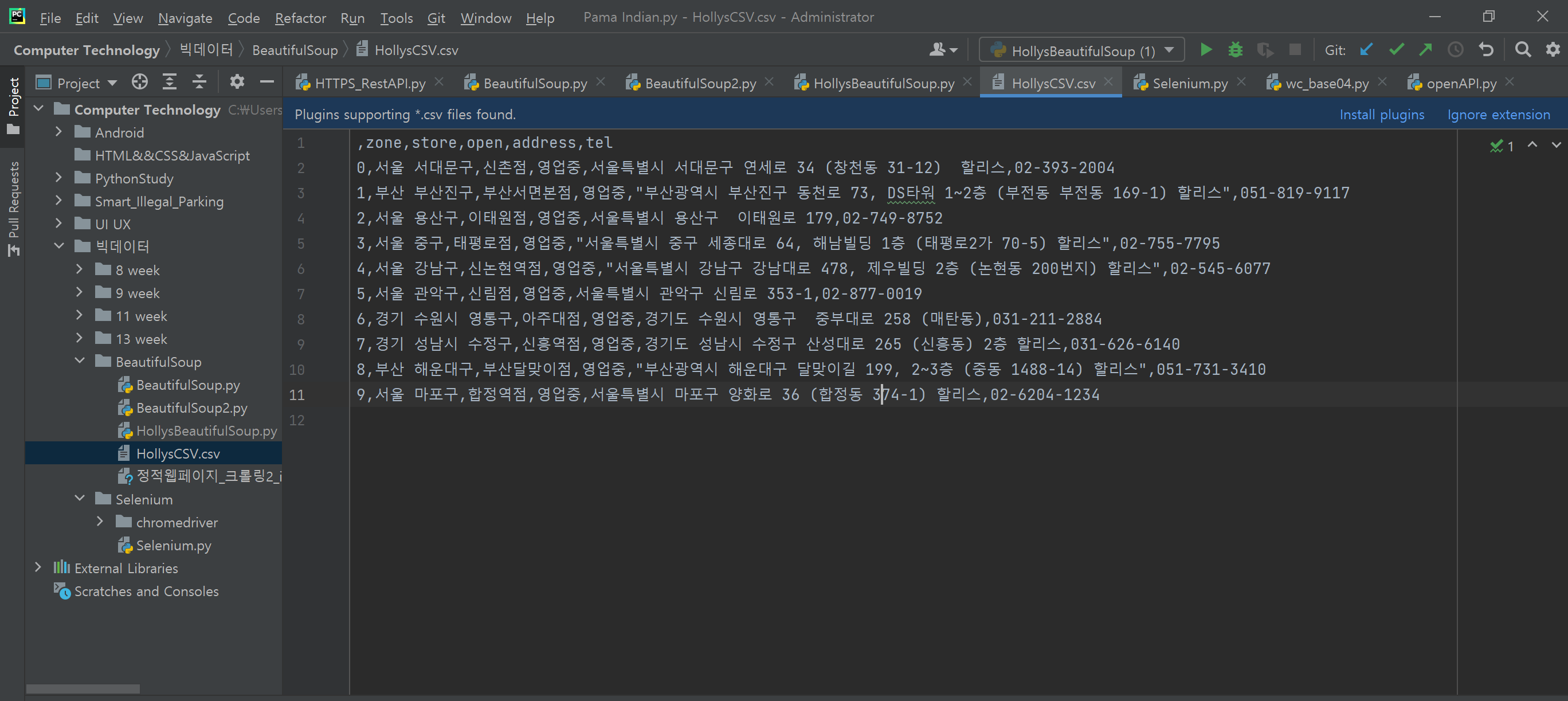Click Ignore extension link
The image size is (1568, 701).
[1498, 115]
